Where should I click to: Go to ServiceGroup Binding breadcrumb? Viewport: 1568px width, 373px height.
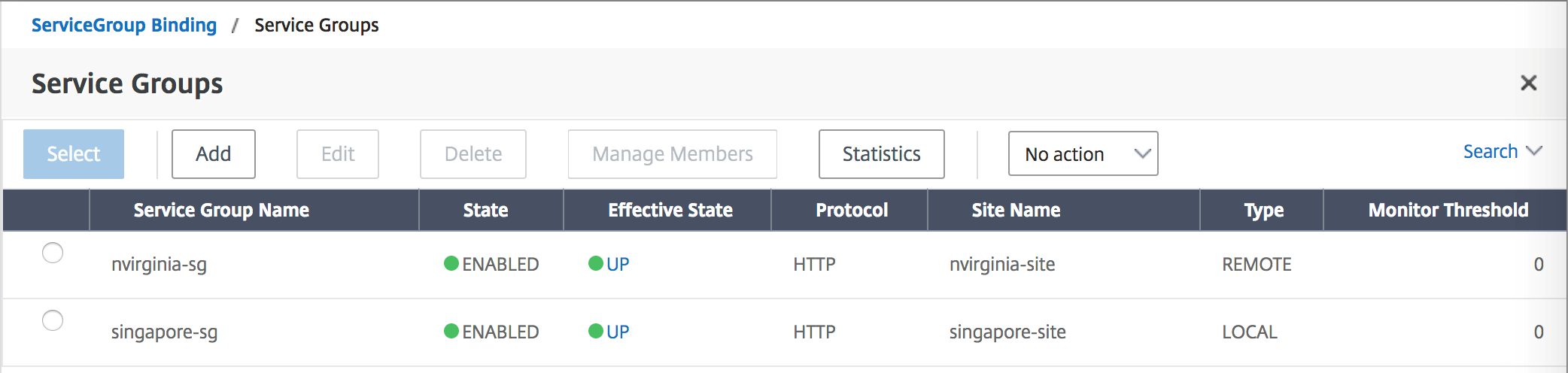click(x=124, y=25)
